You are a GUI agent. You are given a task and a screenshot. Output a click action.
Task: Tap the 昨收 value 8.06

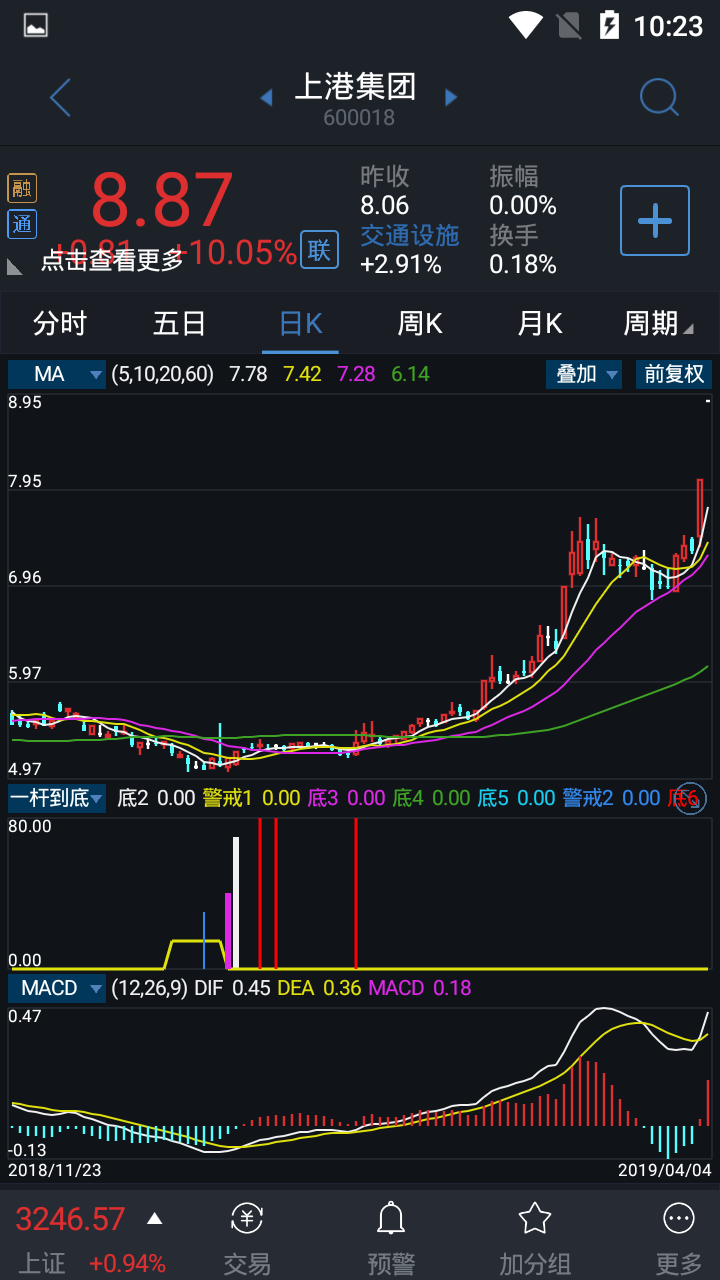pyautogui.click(x=385, y=206)
